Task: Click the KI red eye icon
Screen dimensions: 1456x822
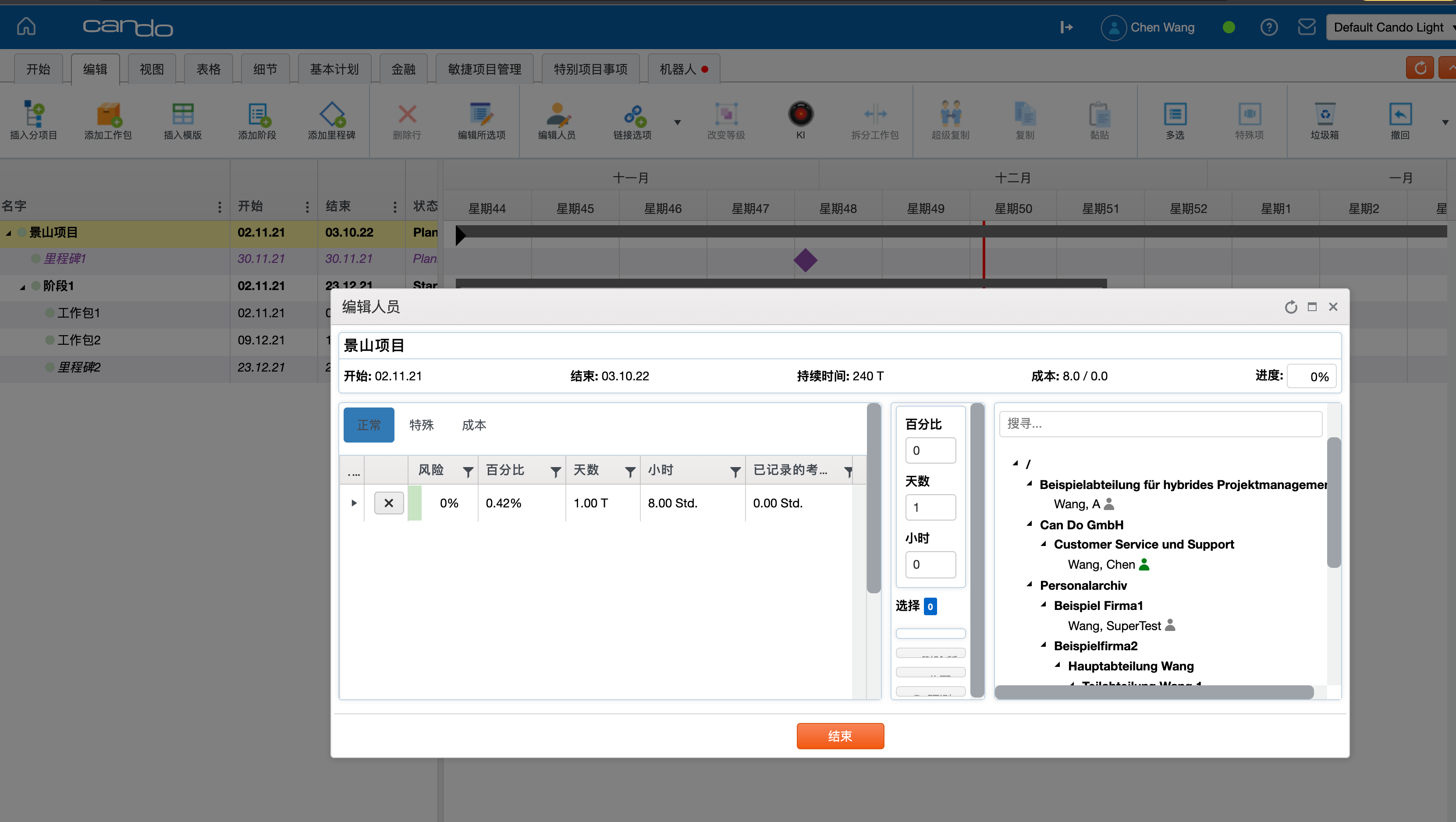Action: (801, 114)
